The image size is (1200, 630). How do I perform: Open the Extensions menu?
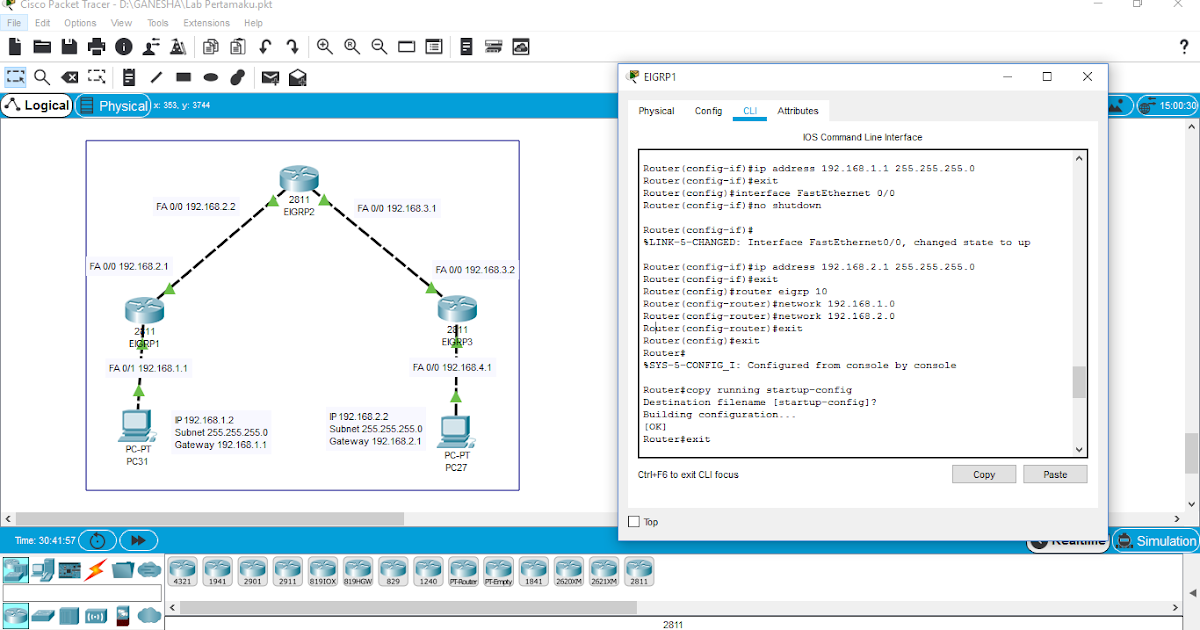click(x=206, y=22)
